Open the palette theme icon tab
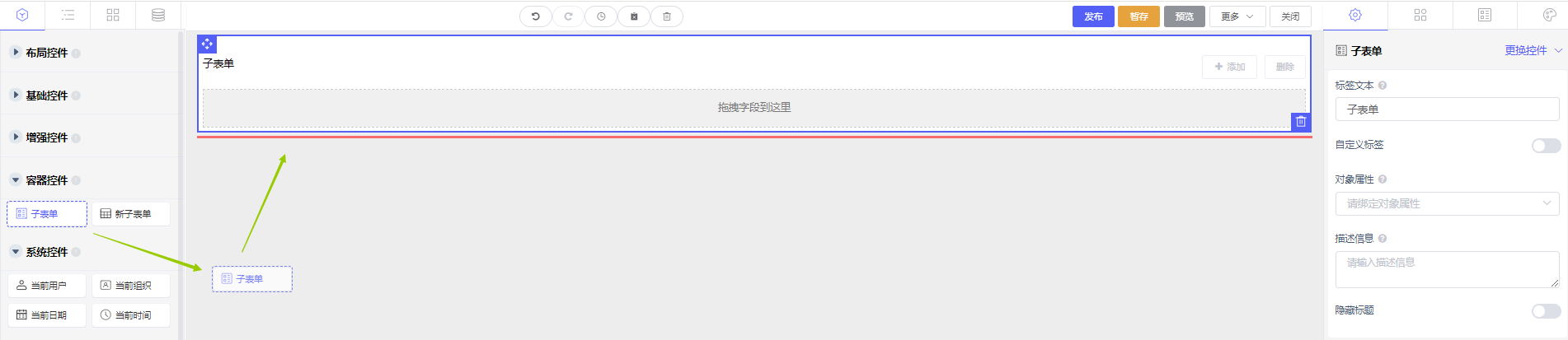Image resolution: width=1568 pixels, height=340 pixels. (x=1549, y=15)
